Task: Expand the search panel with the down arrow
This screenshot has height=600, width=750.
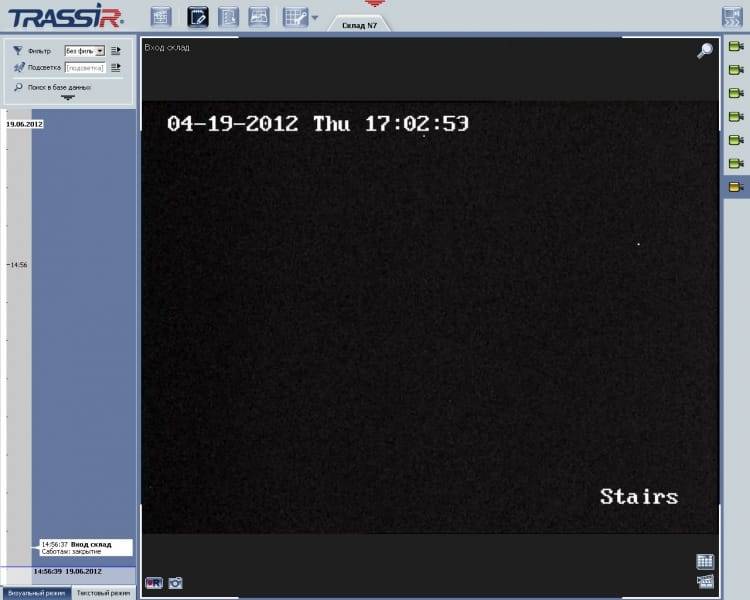Action: [x=68, y=98]
